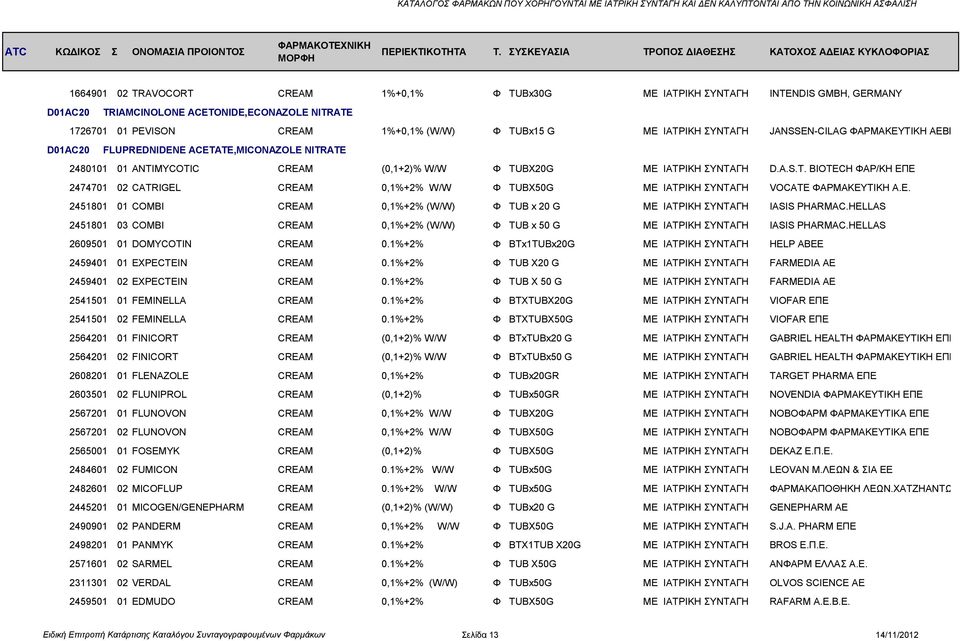Click the ΤΡΟΠΟΣ ΔΙΑΘΕΣΗΣ column header

[689, 51]
